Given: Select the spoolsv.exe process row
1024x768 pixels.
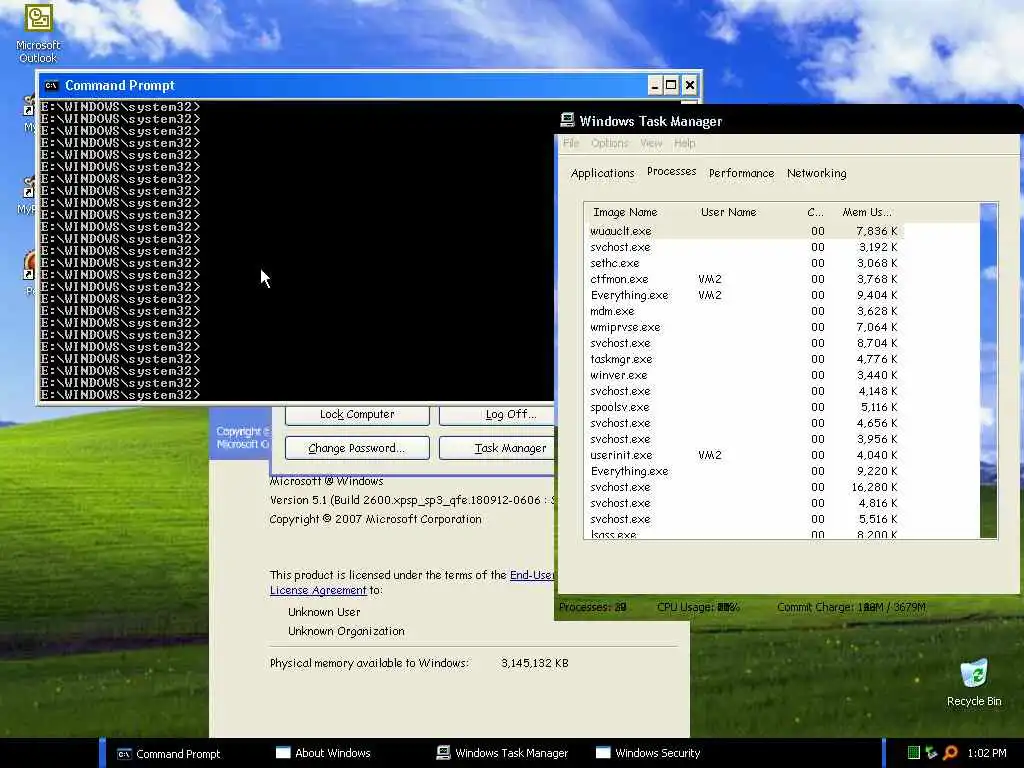Looking at the screenshot, I should click(744, 407).
